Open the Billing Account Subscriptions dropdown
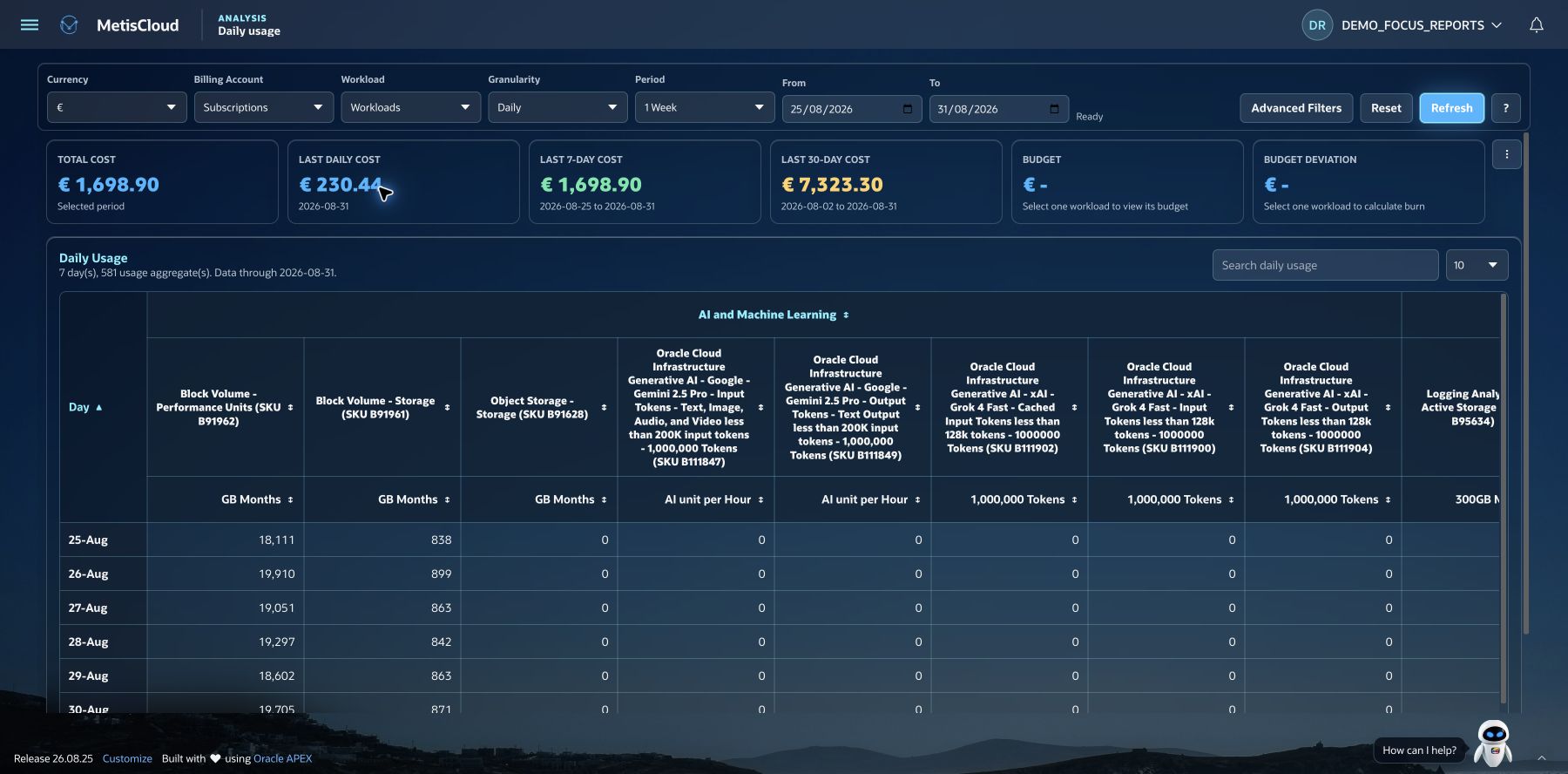This screenshot has height=774, width=1568. coord(264,107)
